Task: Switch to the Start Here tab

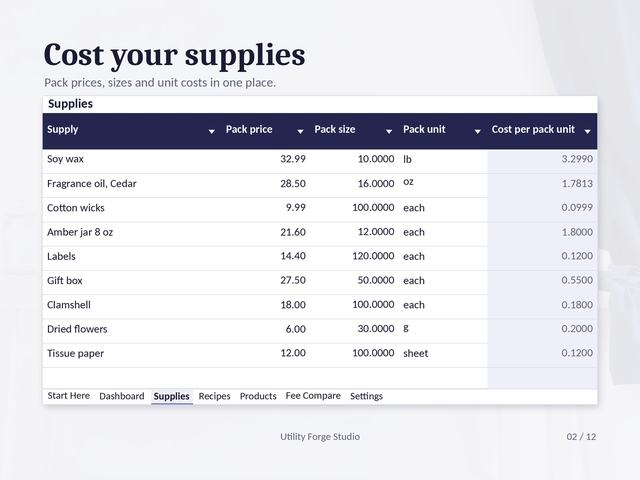Action: click(x=69, y=396)
